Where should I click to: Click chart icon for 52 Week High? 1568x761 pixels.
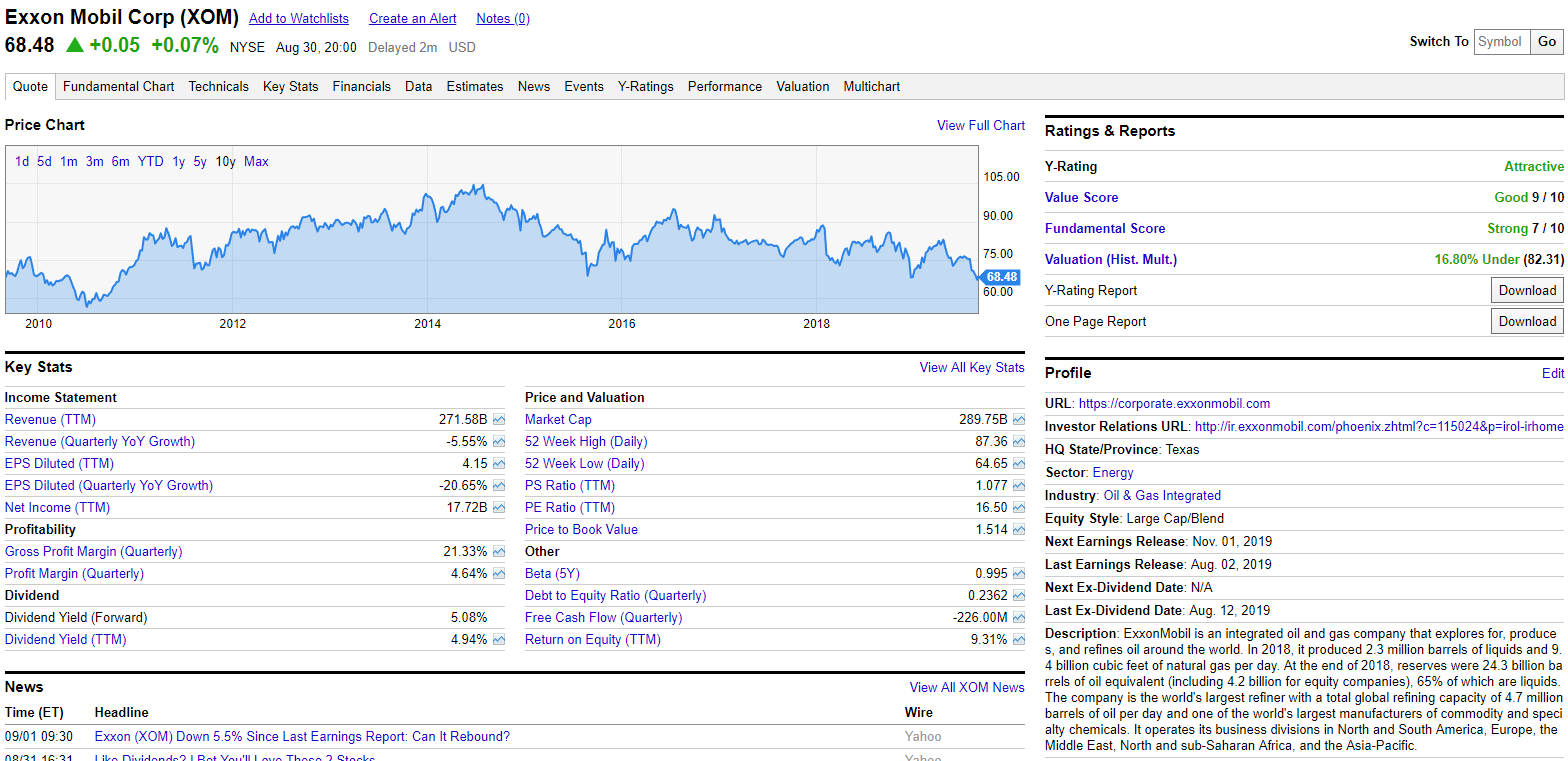(1019, 442)
